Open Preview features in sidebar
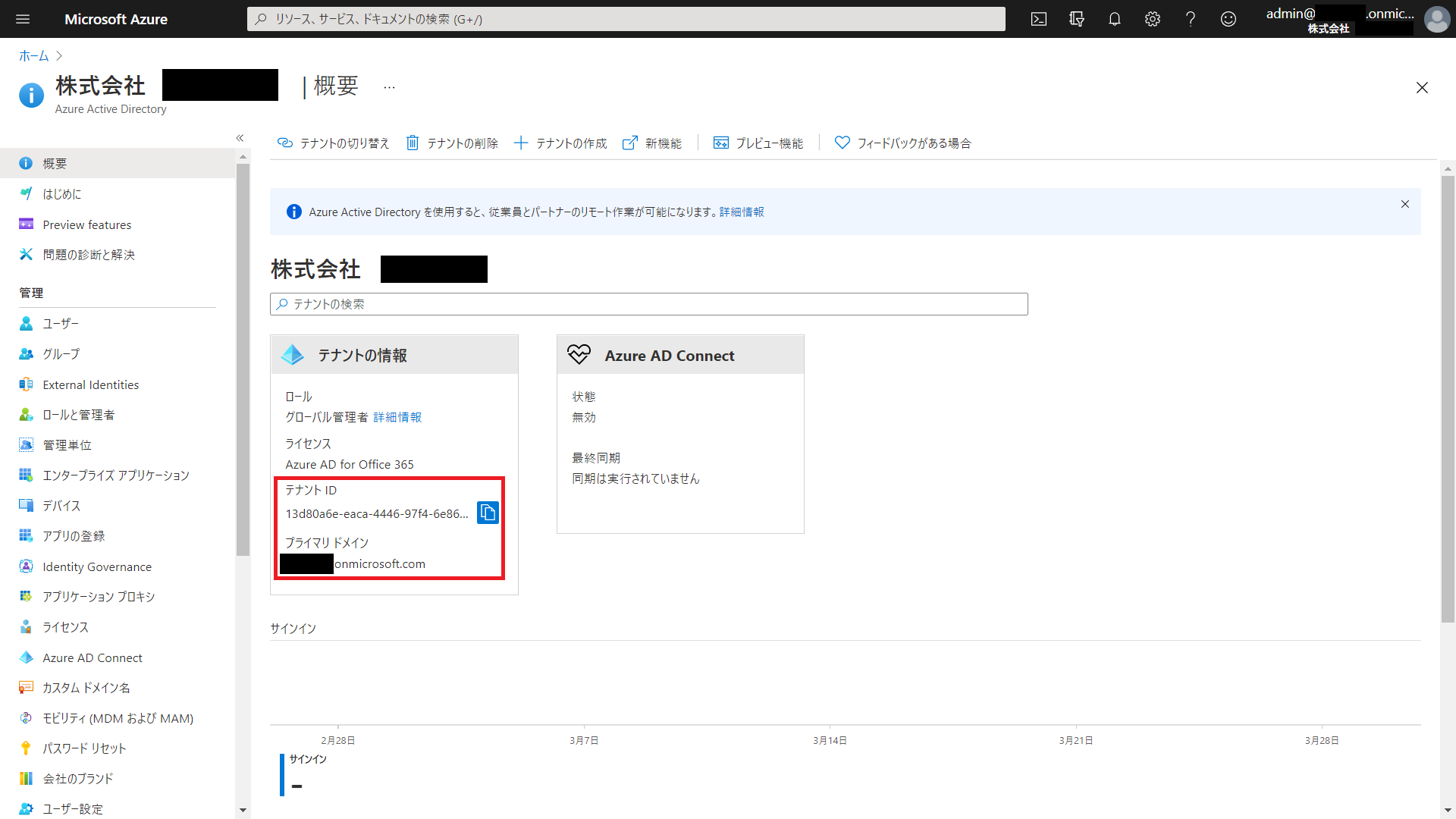Viewport: 1456px width, 819px height. click(x=118, y=224)
